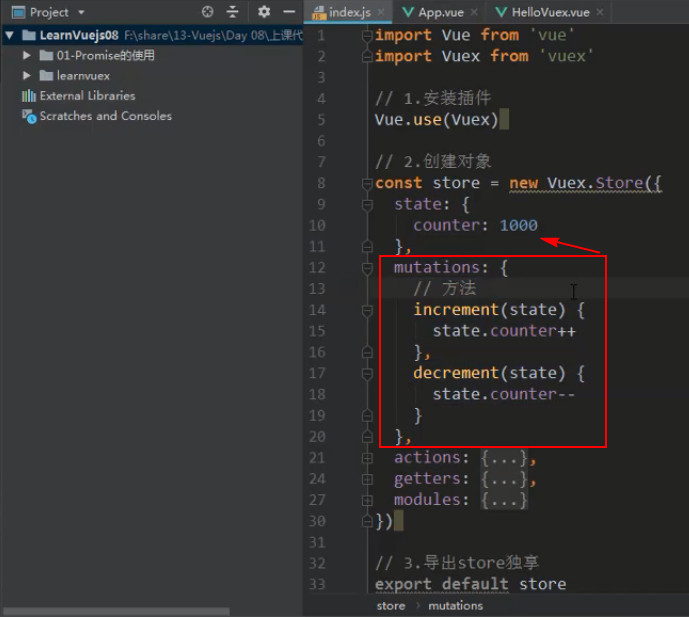Screen dimensions: 689x617
Task: Open Project panel settings gear
Action: 264,12
